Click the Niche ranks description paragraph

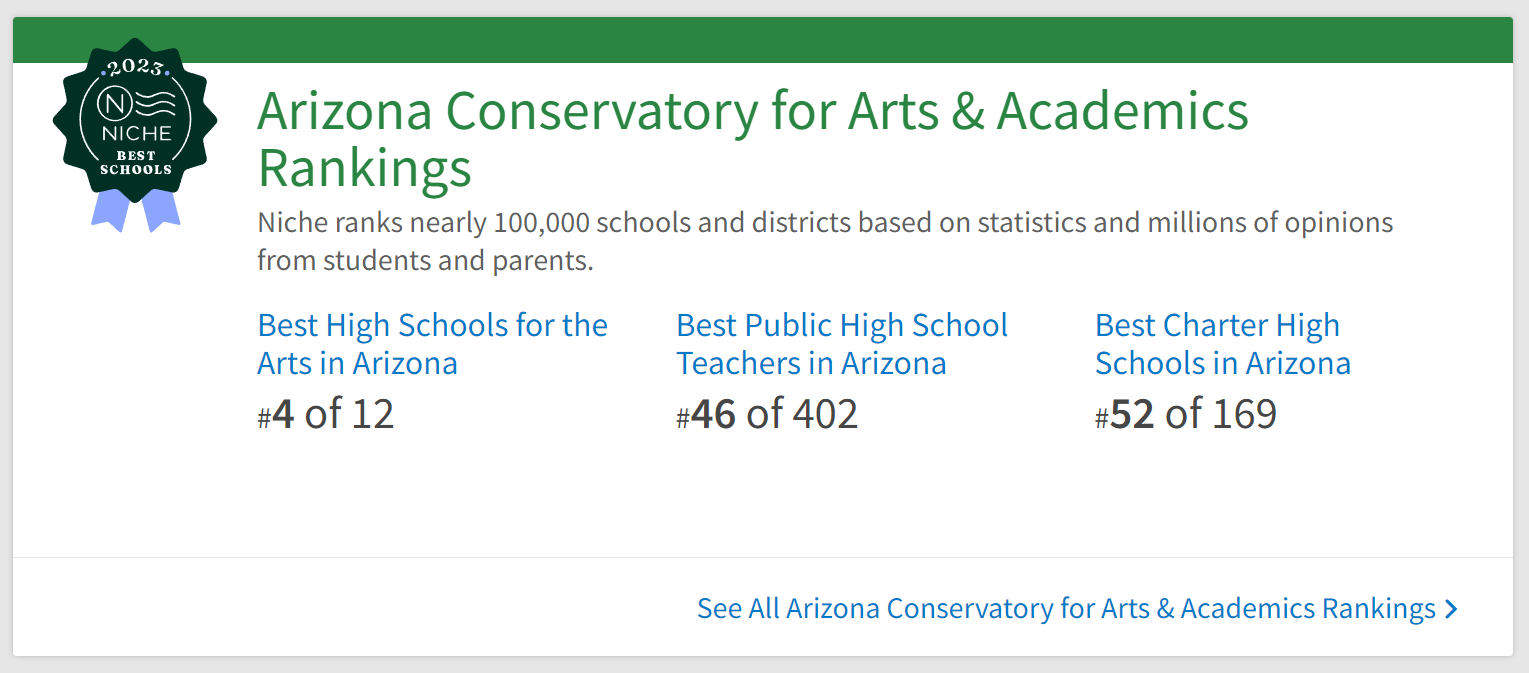point(824,241)
